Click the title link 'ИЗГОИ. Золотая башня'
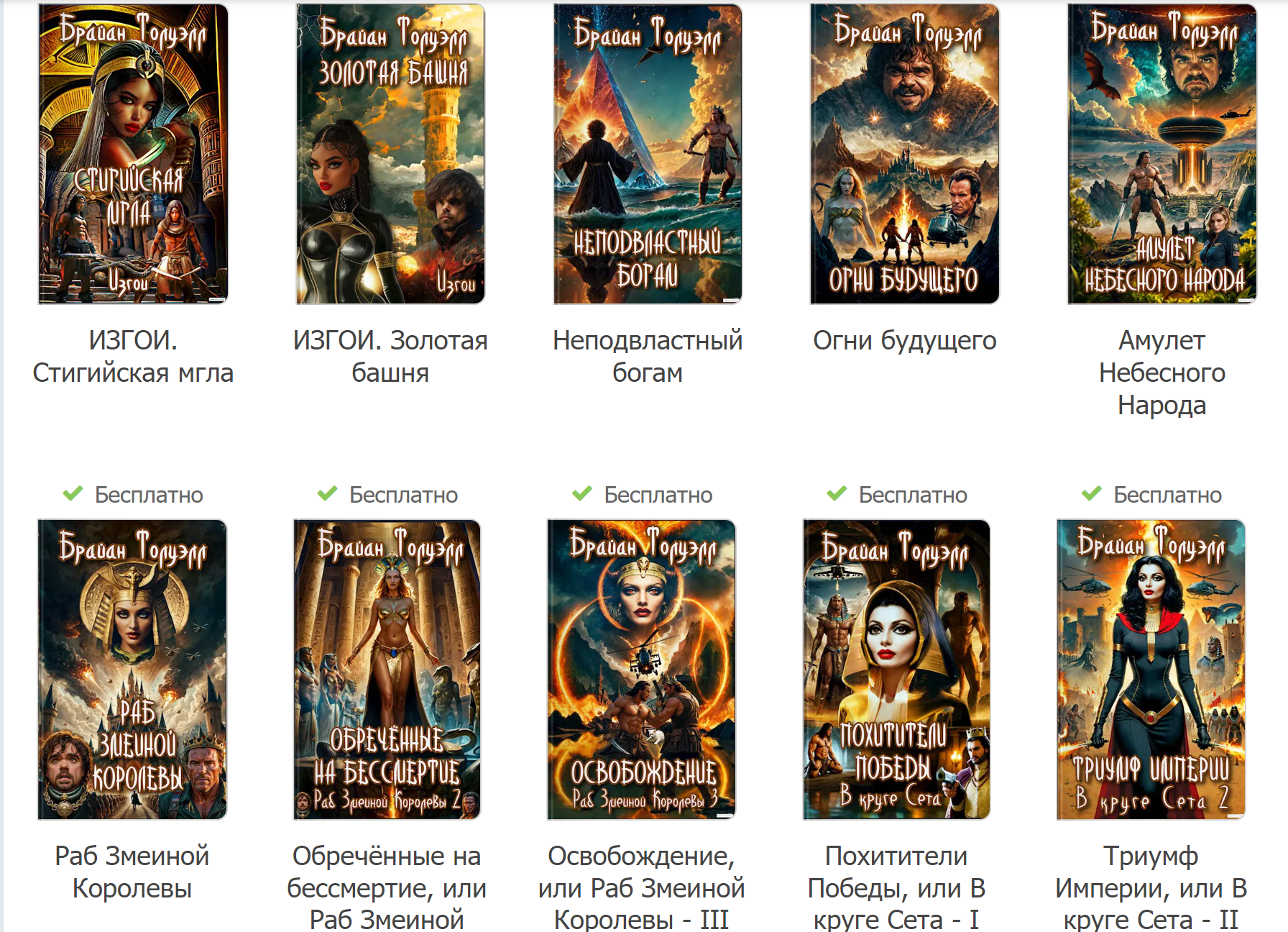This screenshot has width=1288, height=932. click(x=390, y=357)
